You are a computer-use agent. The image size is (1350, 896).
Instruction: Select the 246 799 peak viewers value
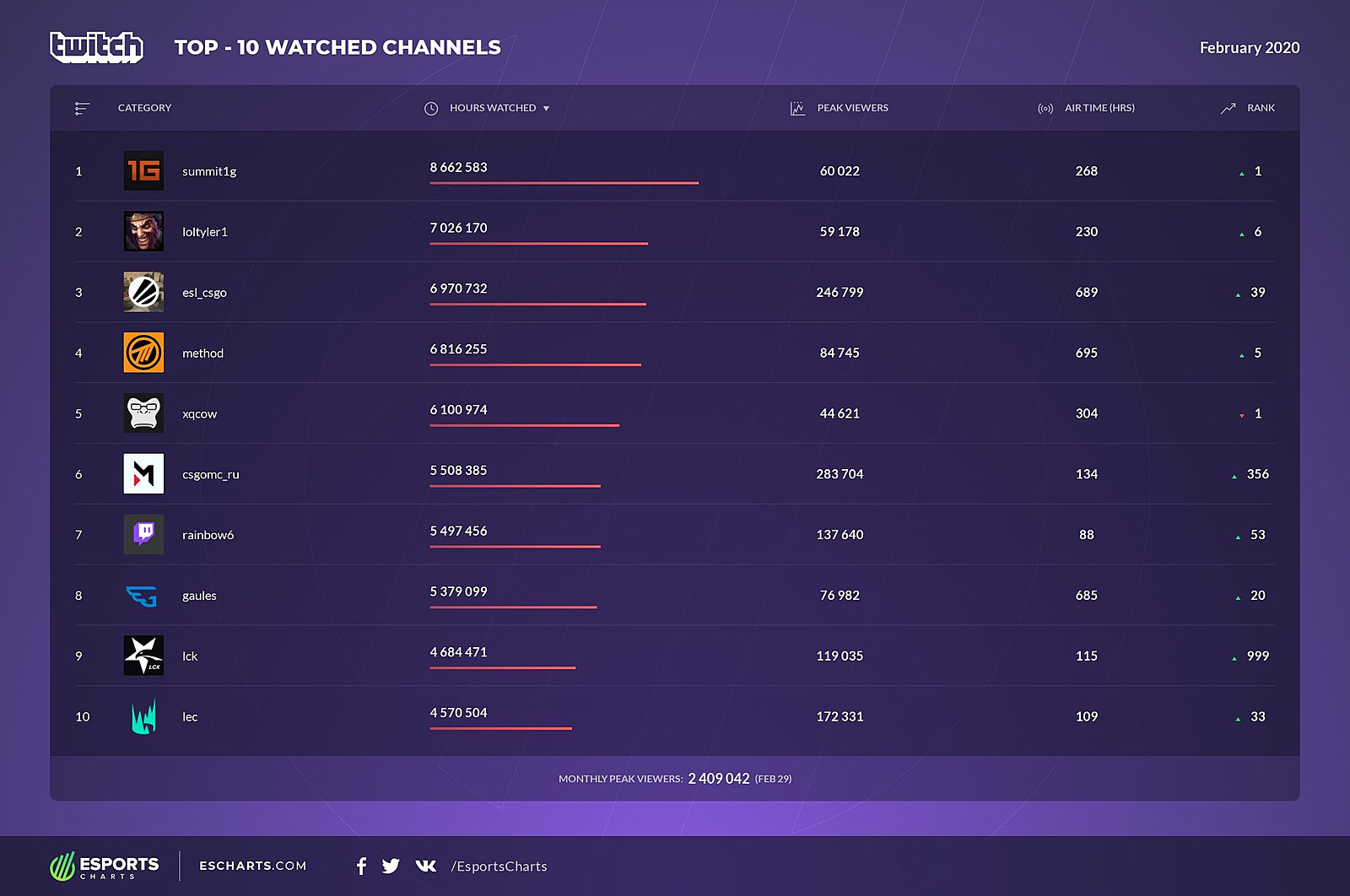[840, 292]
